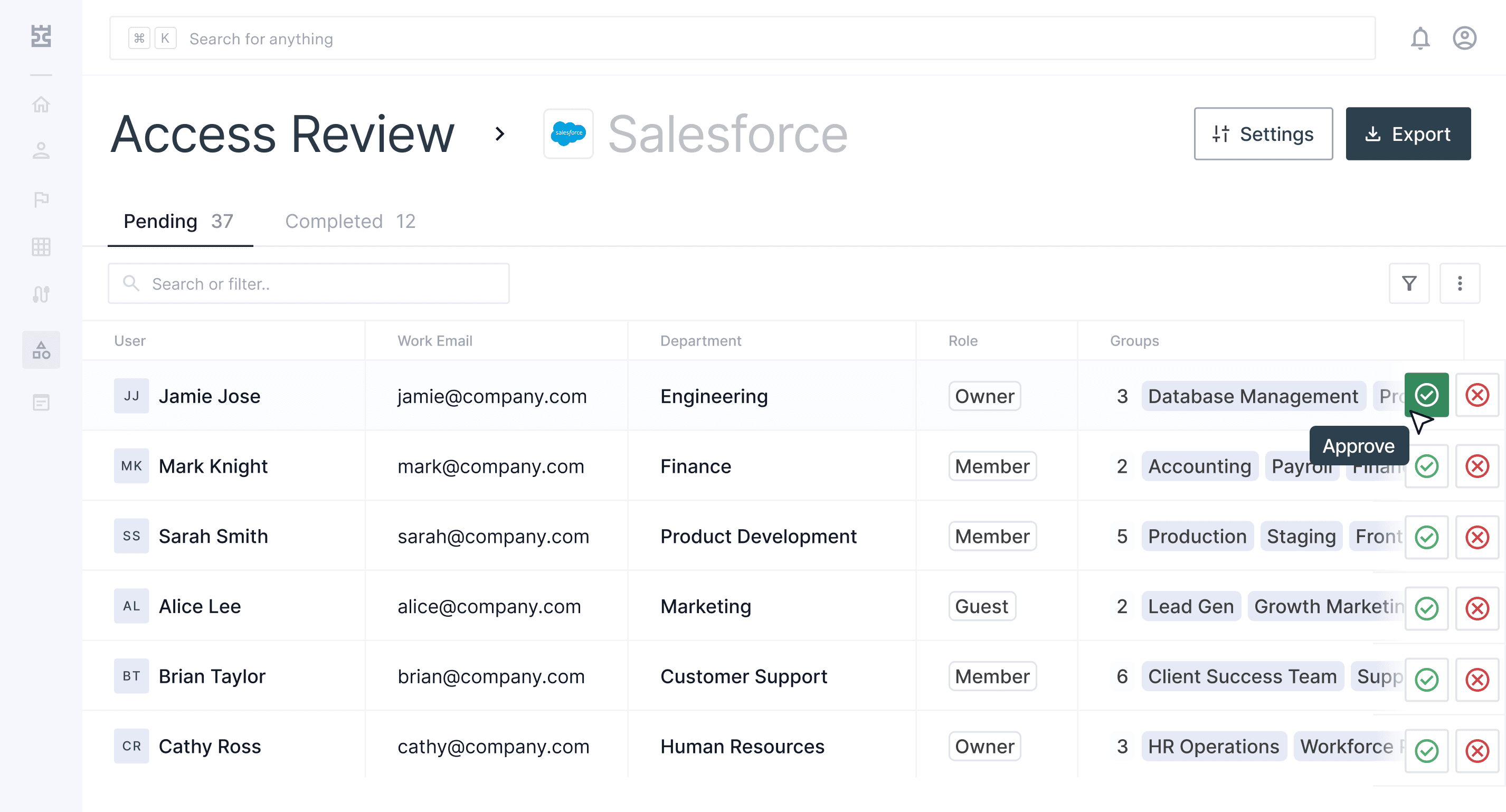Deny Mark Knight's access
This screenshot has width=1506, height=812.
[x=1476, y=466]
